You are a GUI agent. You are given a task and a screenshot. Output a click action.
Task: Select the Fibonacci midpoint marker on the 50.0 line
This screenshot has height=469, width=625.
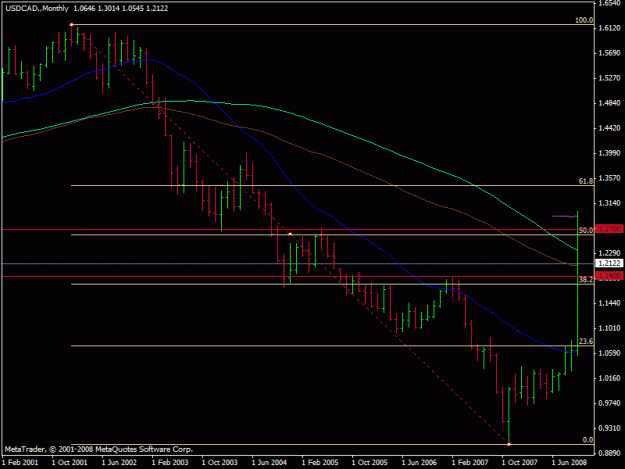click(x=290, y=234)
